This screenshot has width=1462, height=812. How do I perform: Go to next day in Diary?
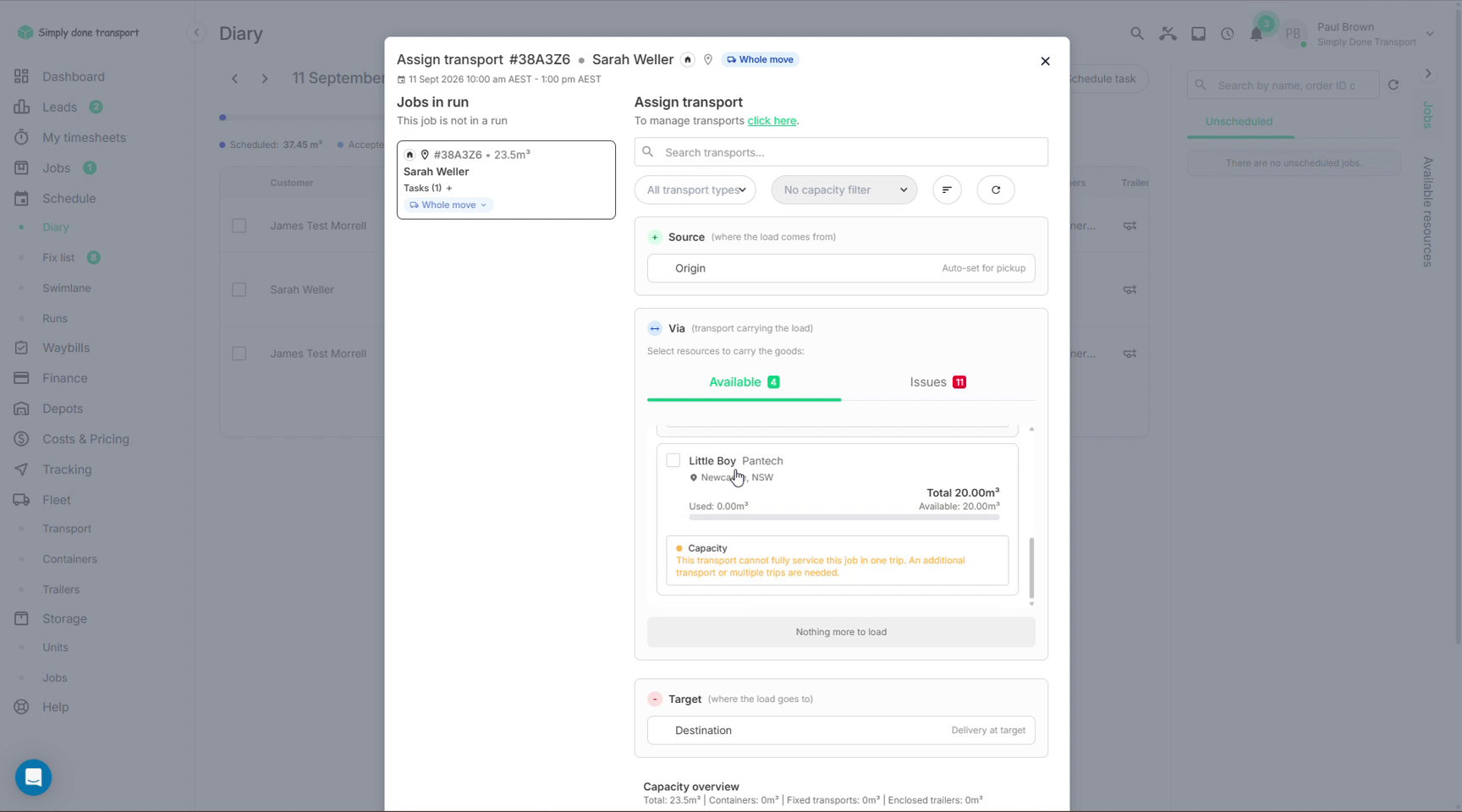[x=265, y=79]
